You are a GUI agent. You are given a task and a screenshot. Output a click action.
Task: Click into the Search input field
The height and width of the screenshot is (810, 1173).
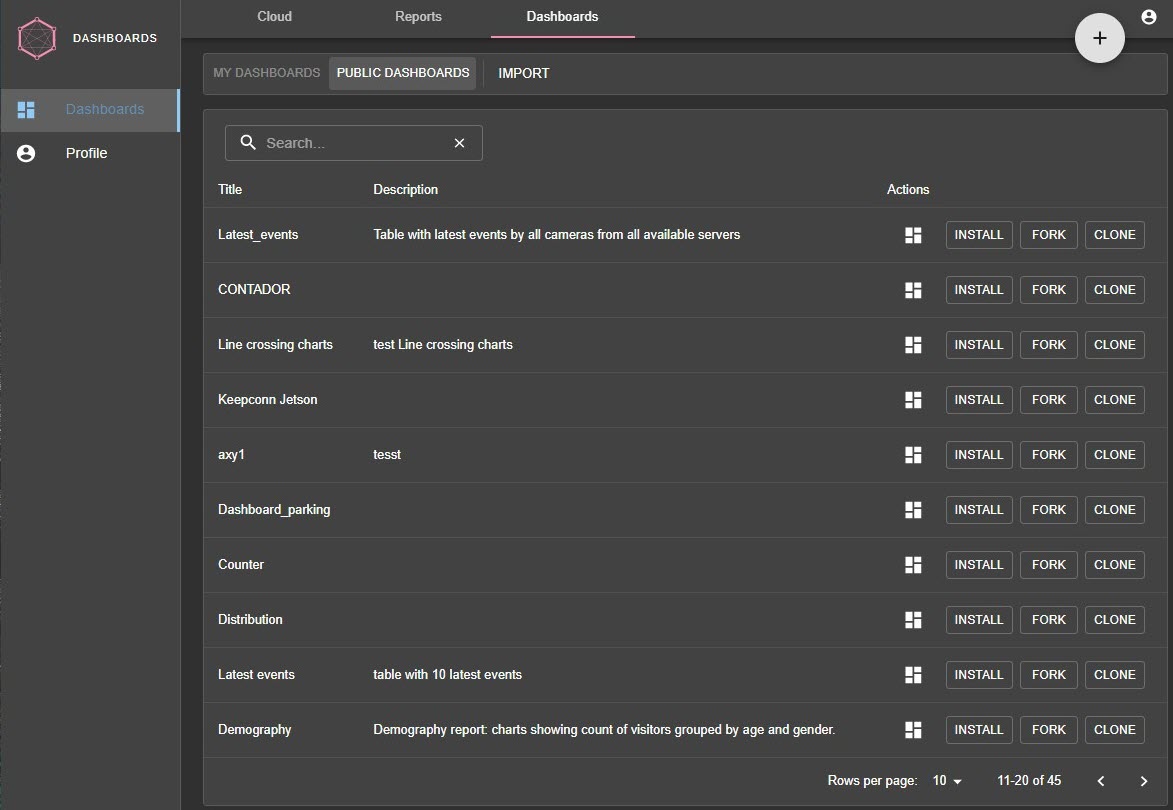[x=350, y=143]
